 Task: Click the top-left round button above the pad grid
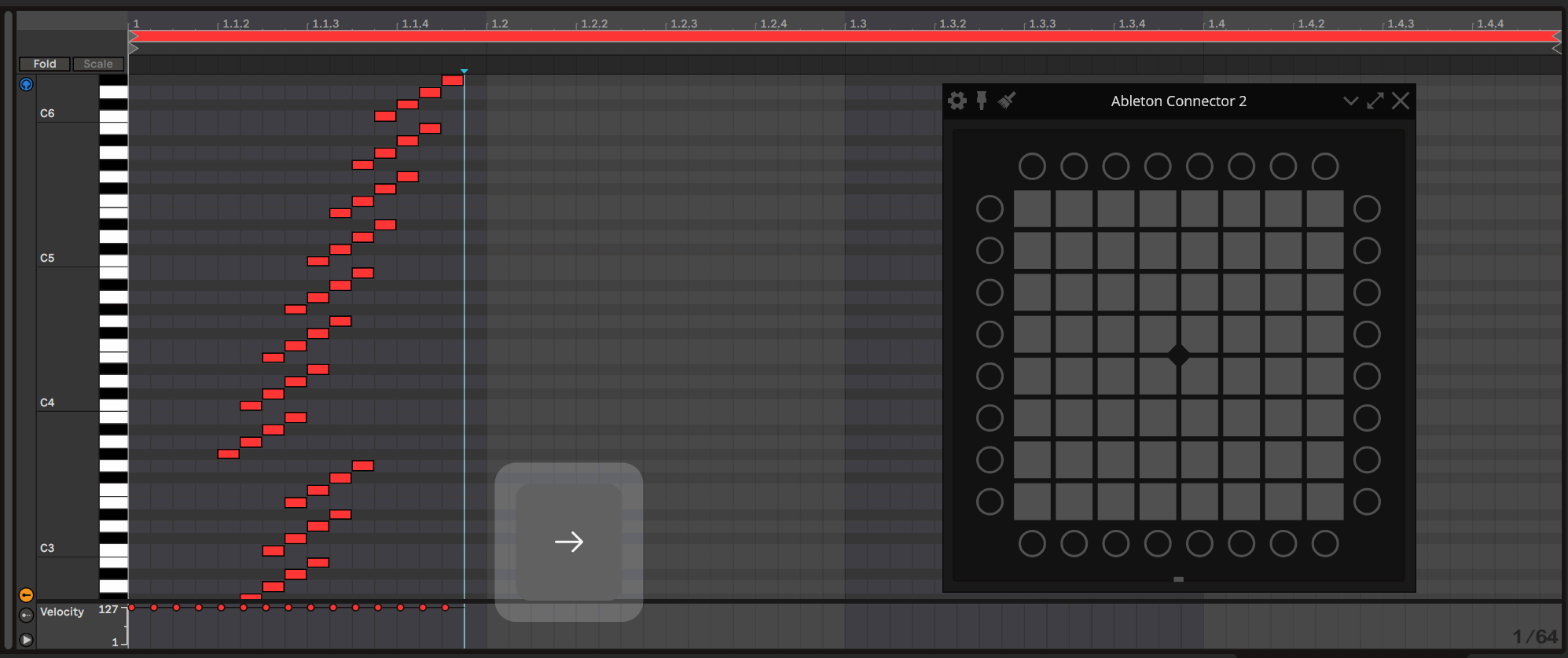click(x=1032, y=167)
